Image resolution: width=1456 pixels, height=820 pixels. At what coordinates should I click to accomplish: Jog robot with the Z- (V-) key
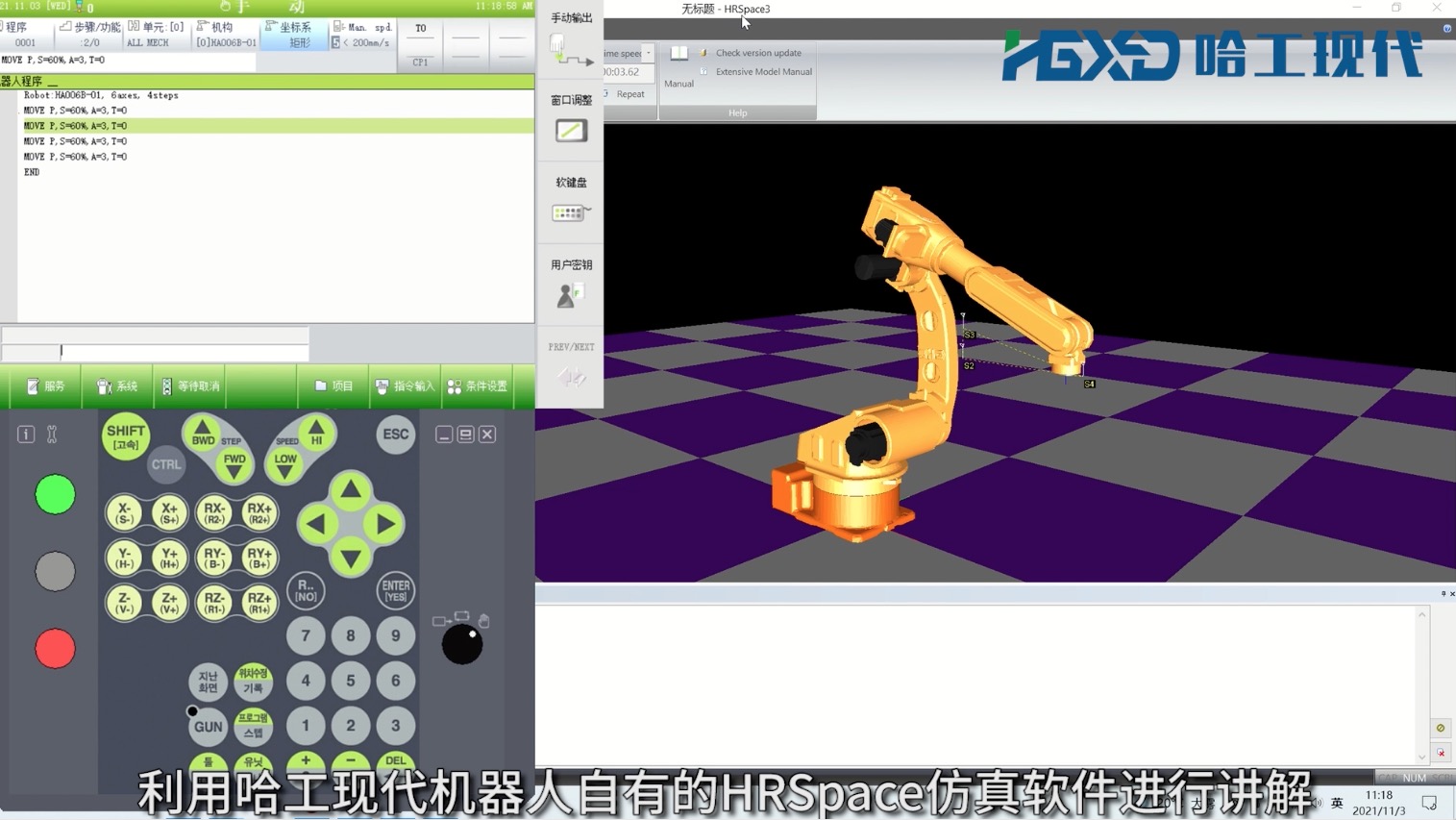tap(124, 603)
